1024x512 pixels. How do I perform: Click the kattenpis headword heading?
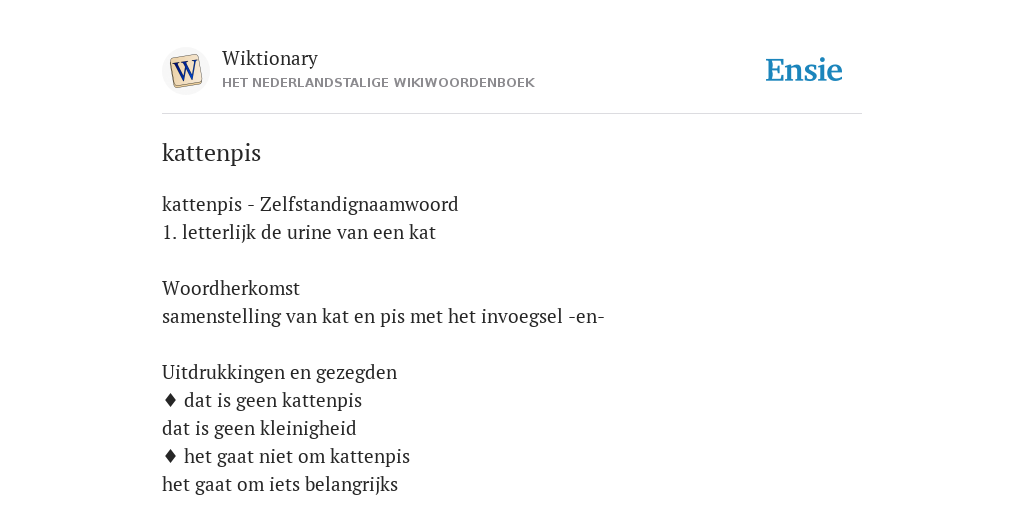click(x=212, y=153)
